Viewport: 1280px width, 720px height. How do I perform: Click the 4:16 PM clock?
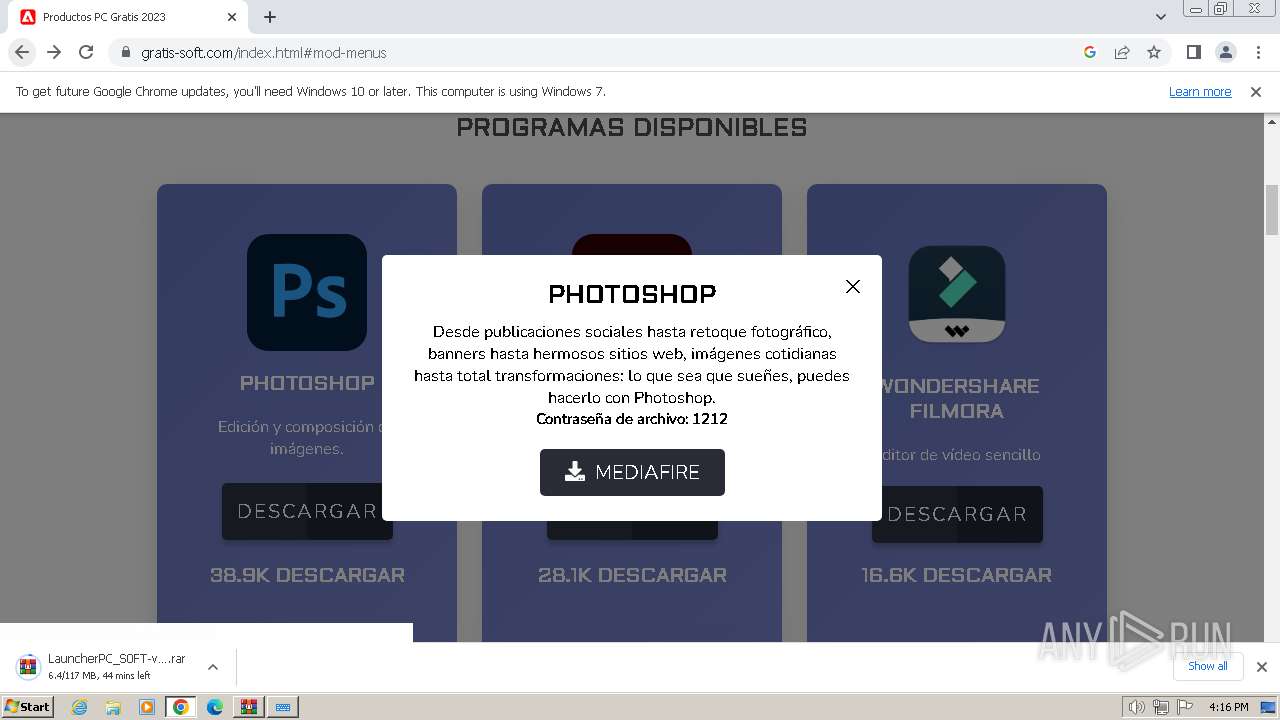coord(1228,707)
